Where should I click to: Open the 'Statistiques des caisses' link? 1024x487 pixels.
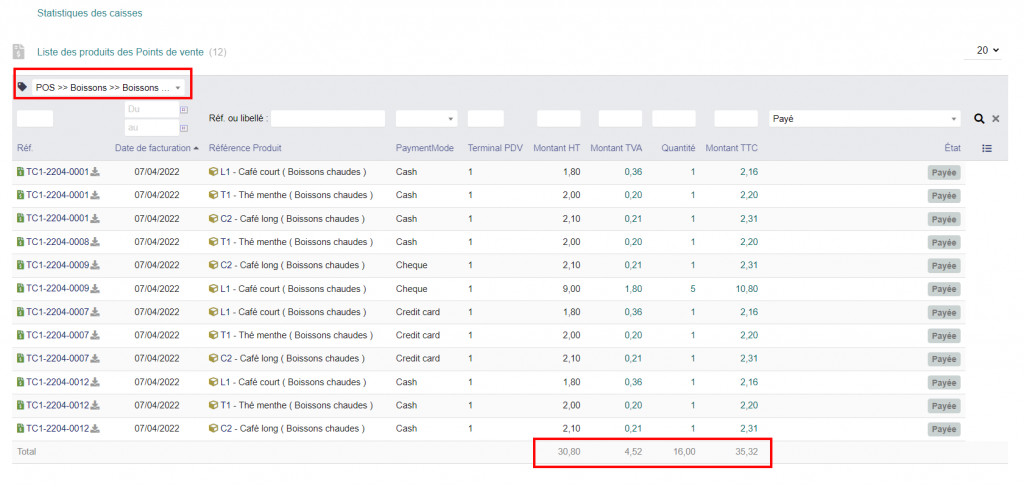pos(89,14)
